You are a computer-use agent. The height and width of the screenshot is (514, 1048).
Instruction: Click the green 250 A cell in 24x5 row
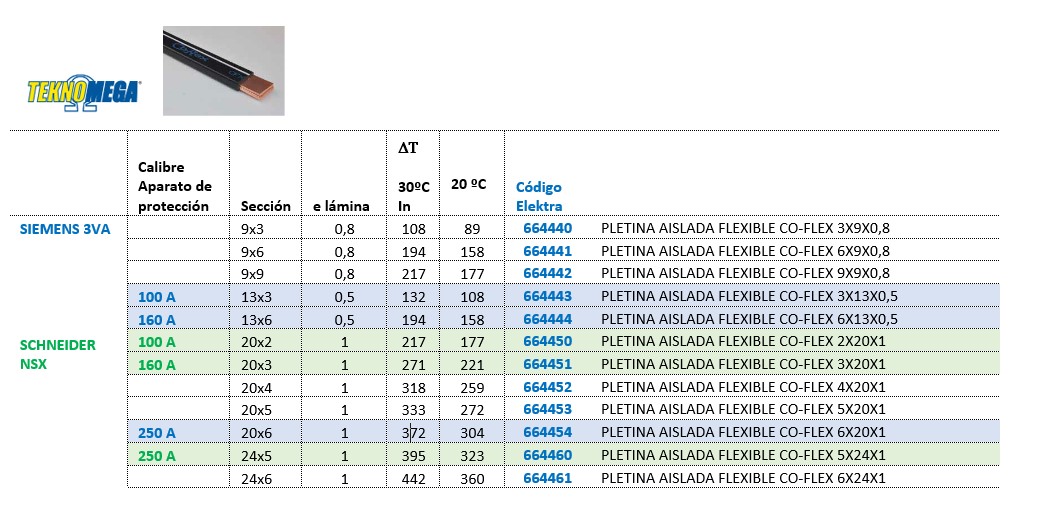click(156, 456)
